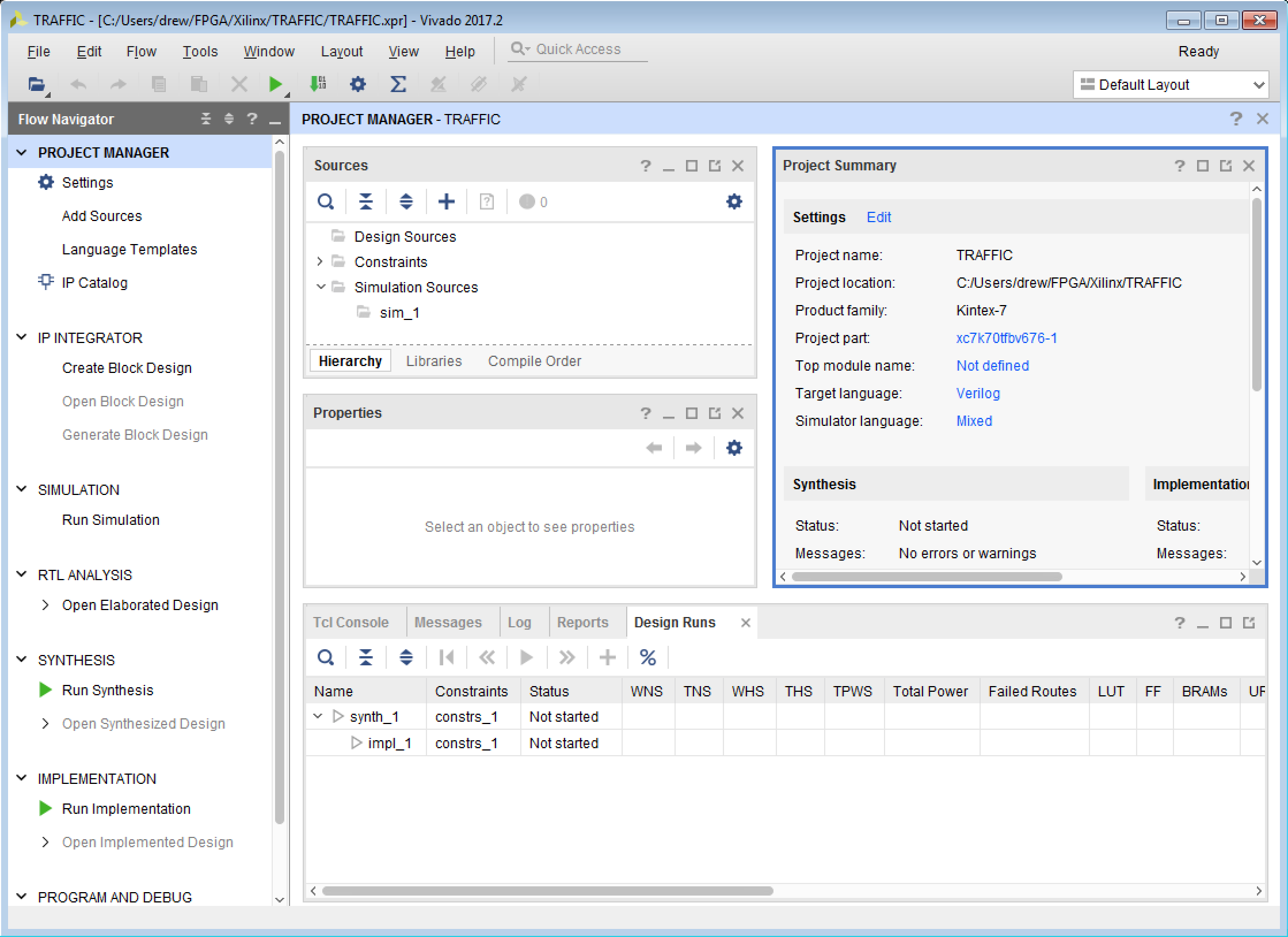Click the green Run flow toolbar icon
This screenshot has height=937, width=1288.
point(276,85)
